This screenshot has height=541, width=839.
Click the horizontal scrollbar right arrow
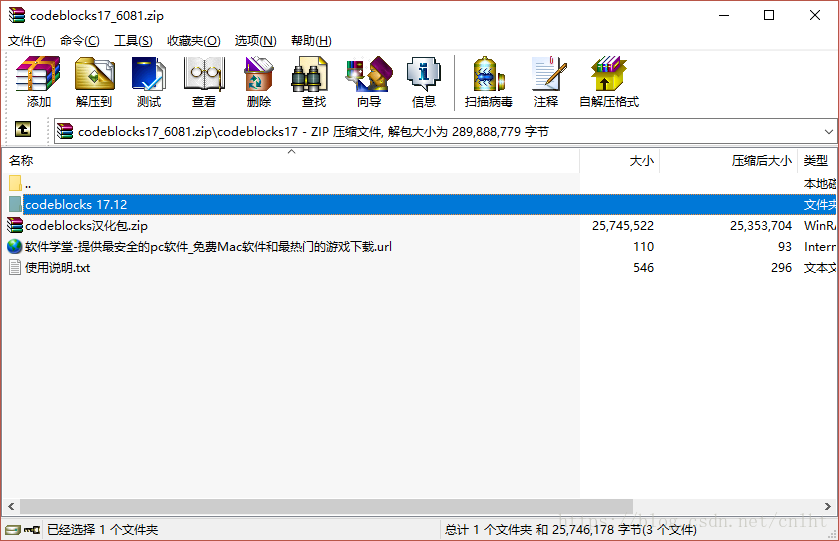pos(827,506)
